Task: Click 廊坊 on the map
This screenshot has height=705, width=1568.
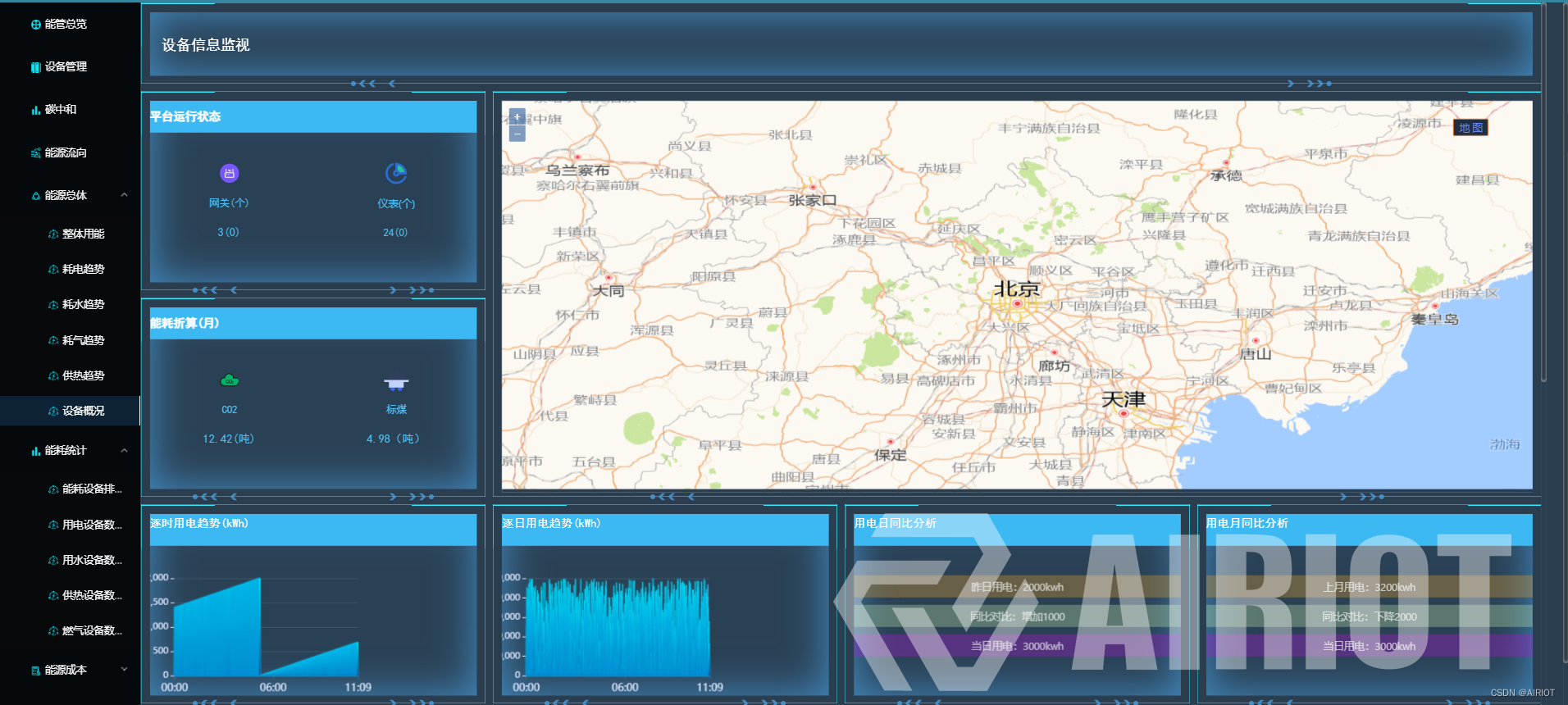Action: point(1055,366)
